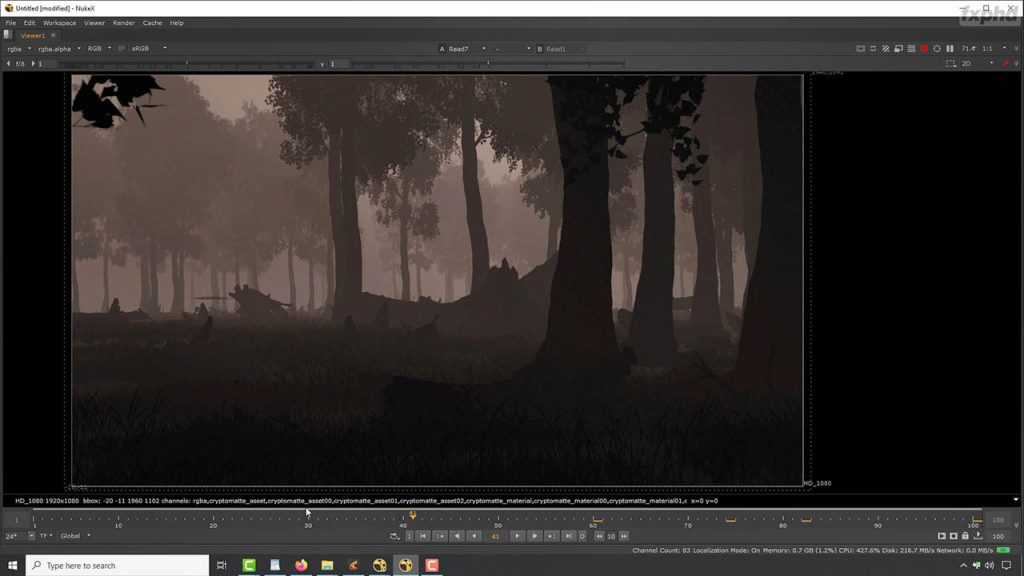Toggle the IP input process button
This screenshot has height=576, width=1024.
121,49
